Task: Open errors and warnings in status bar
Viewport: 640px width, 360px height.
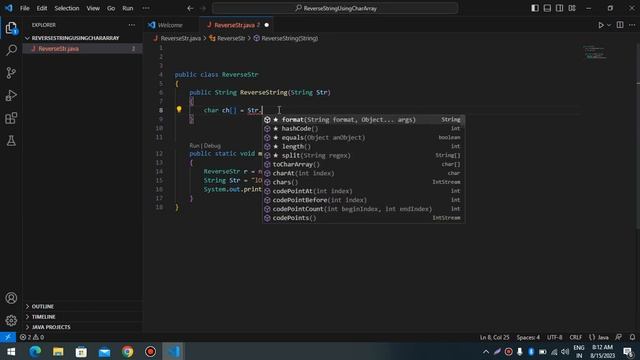Action: coord(32,337)
